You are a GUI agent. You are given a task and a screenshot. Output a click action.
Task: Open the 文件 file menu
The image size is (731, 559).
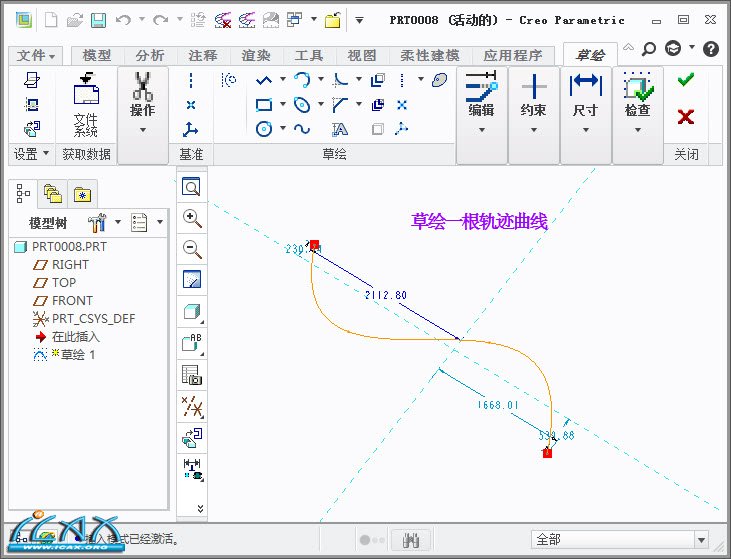pyautogui.click(x=37, y=56)
